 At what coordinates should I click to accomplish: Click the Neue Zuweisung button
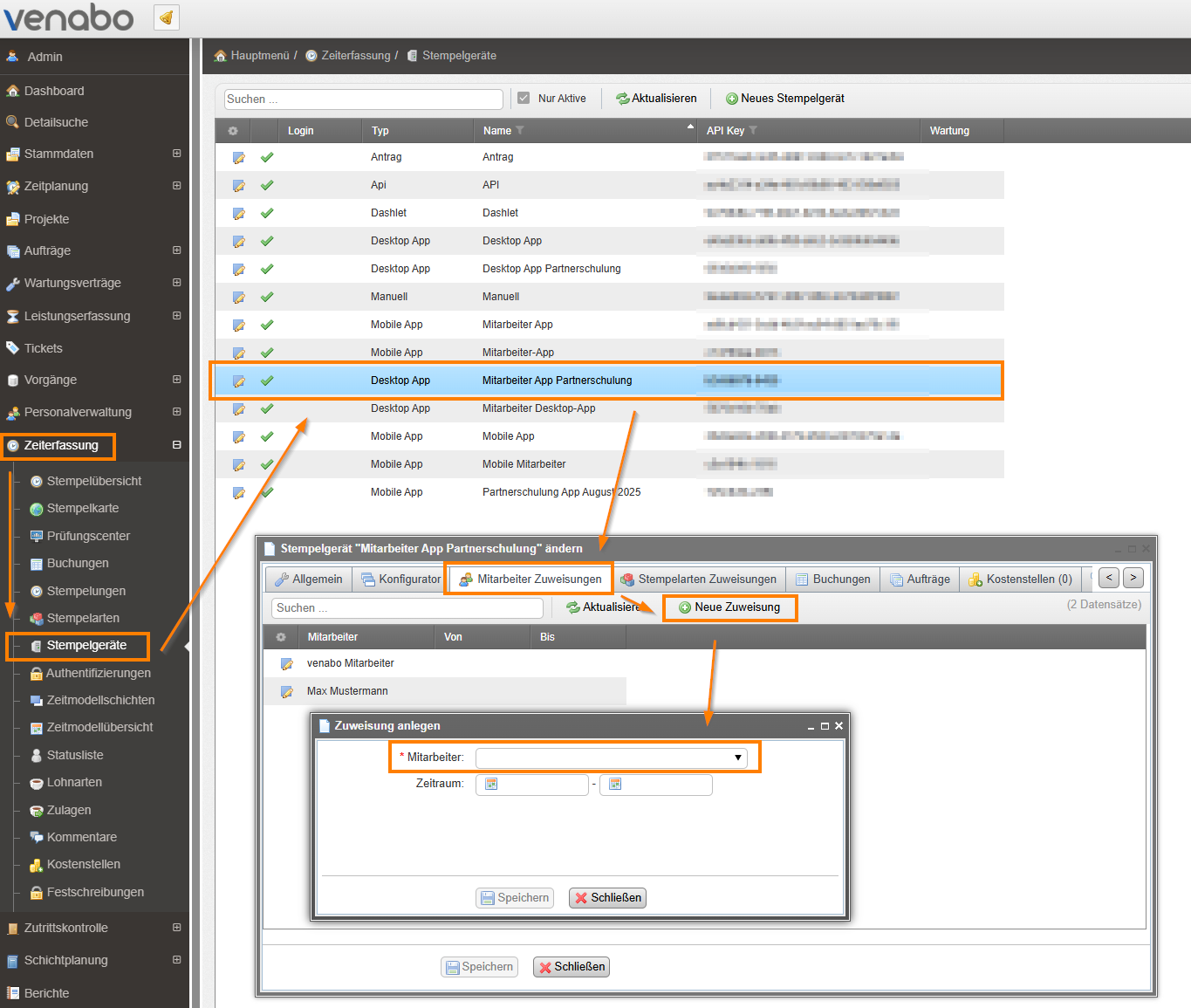(729, 607)
